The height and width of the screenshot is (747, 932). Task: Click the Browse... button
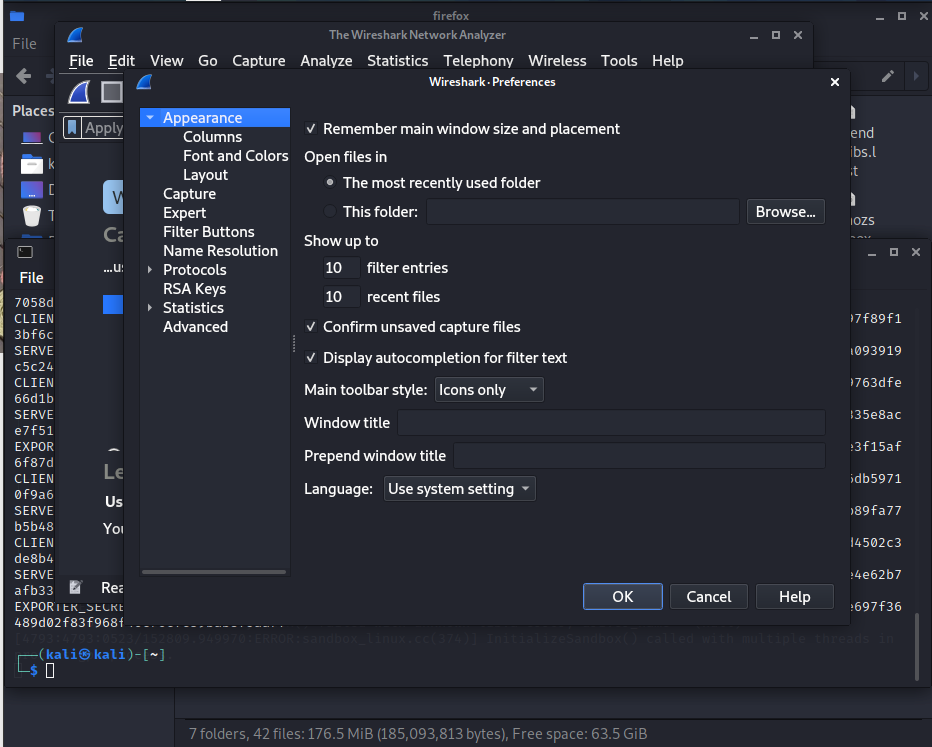pos(785,211)
